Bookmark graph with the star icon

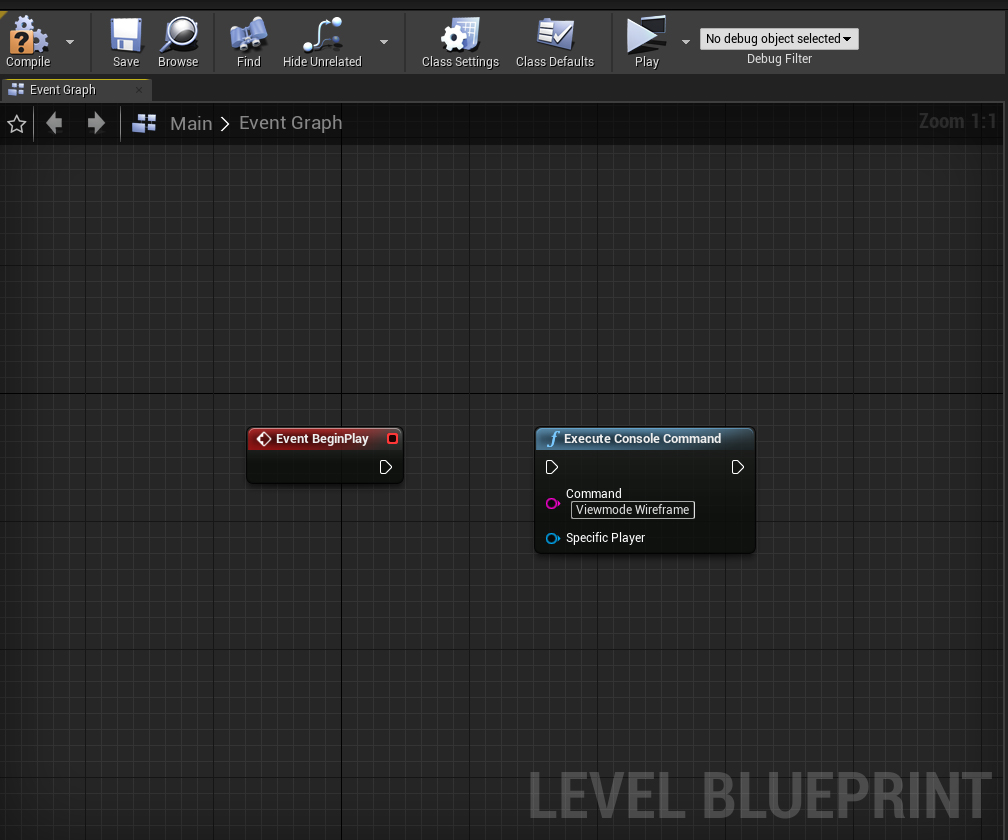(17, 123)
